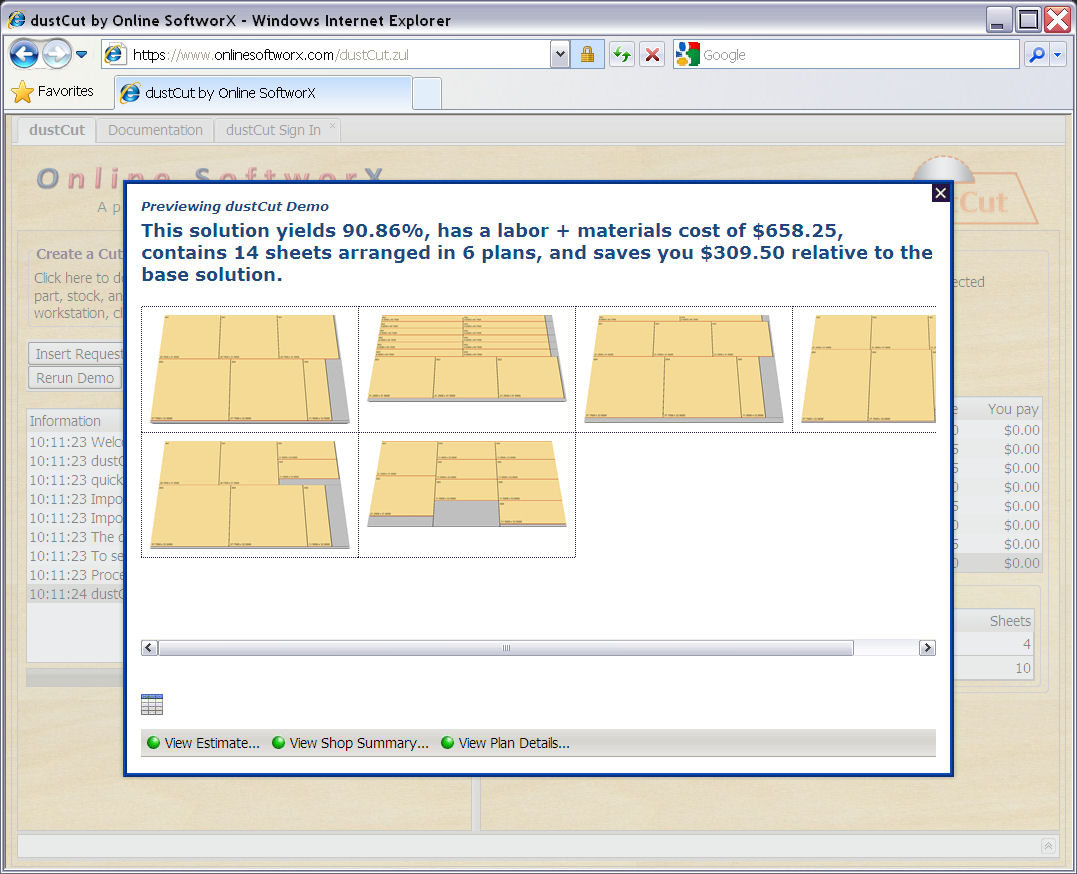Viewport: 1077px width, 874px height.
Task: Refresh the page with refresh icon
Action: coord(622,54)
